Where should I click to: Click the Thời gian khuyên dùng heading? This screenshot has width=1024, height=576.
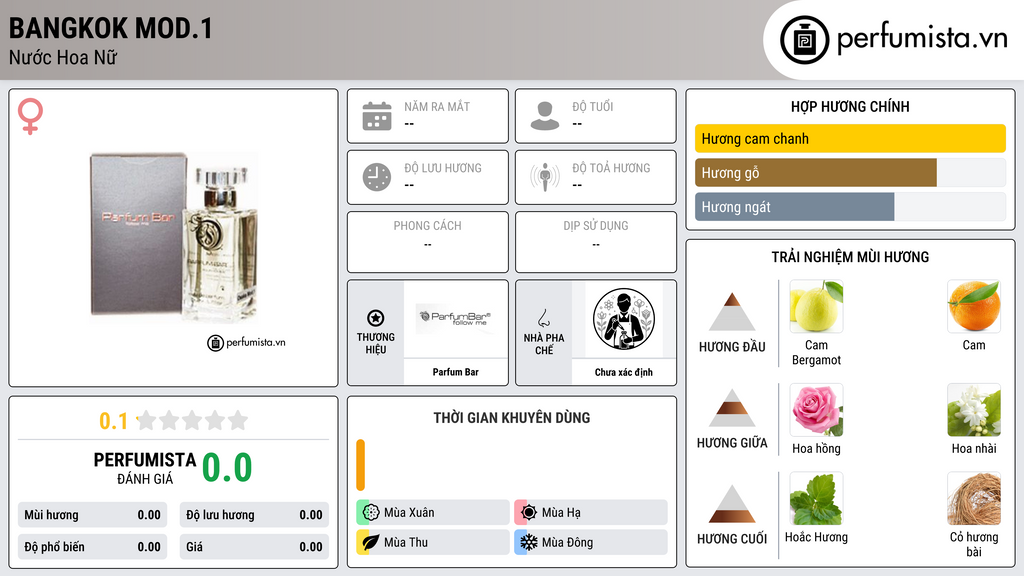coord(511,418)
